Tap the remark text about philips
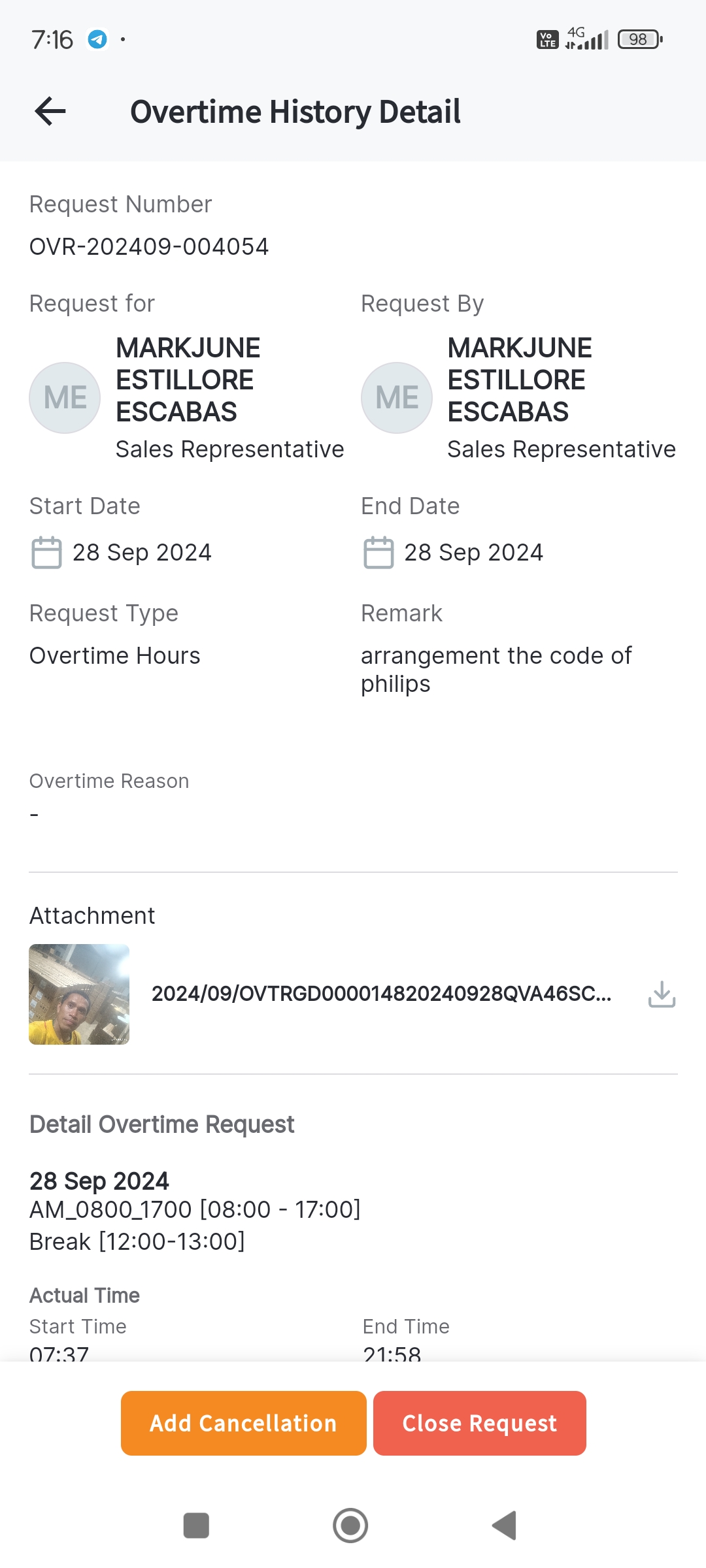This screenshot has width=706, height=1568. [x=496, y=669]
